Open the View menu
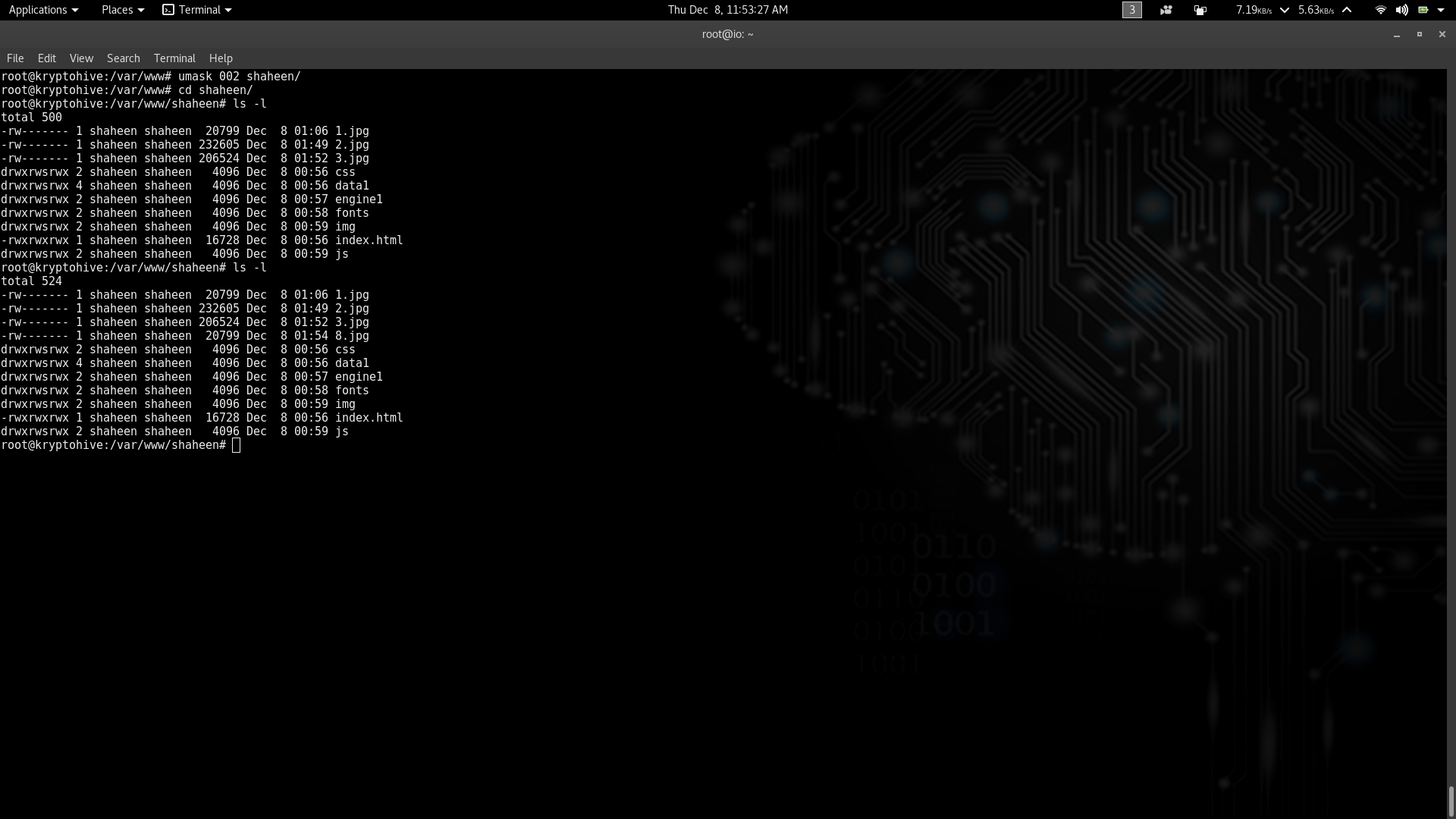Image resolution: width=1456 pixels, height=819 pixels. pos(81,58)
